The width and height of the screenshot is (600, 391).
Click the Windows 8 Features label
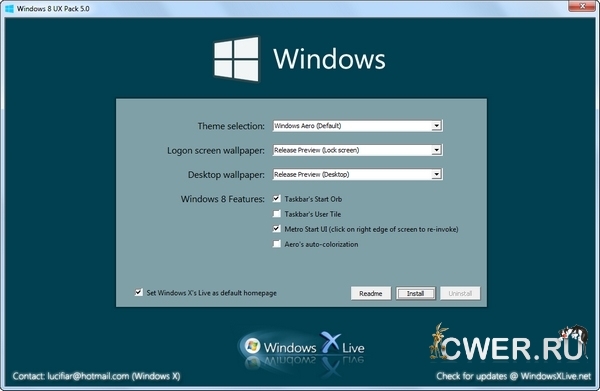(x=223, y=199)
